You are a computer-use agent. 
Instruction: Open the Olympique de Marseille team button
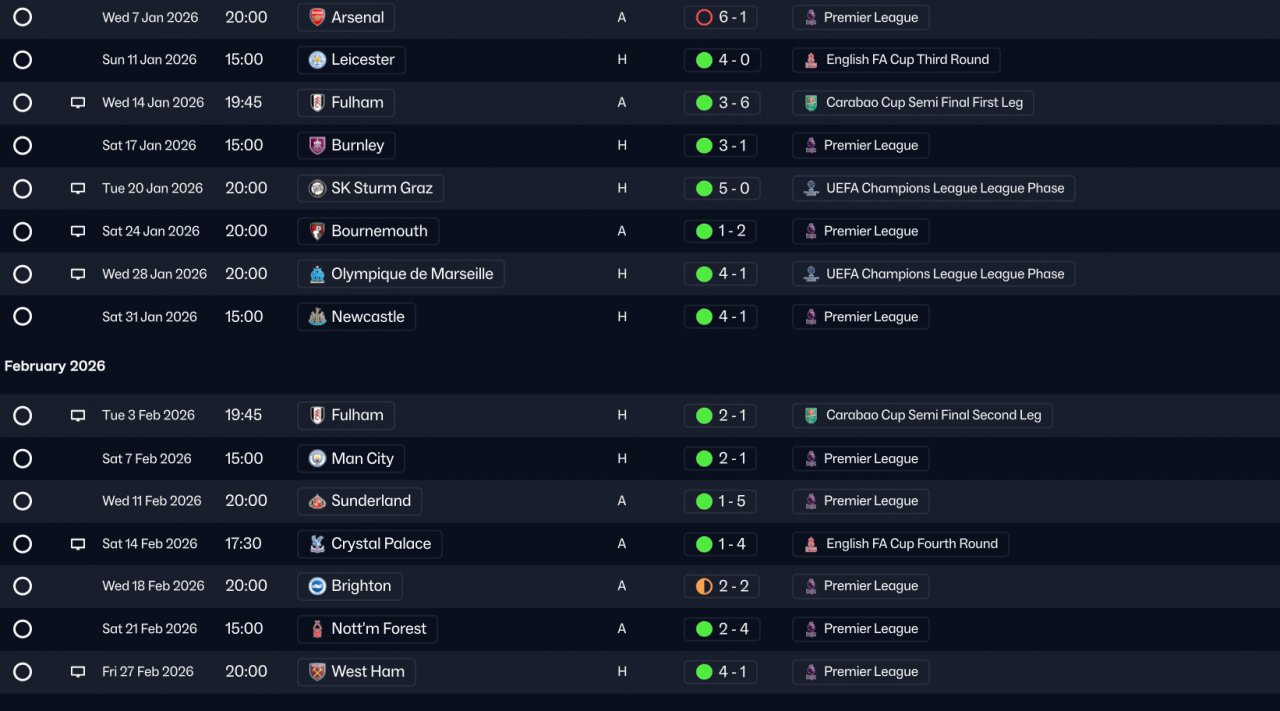pos(401,274)
